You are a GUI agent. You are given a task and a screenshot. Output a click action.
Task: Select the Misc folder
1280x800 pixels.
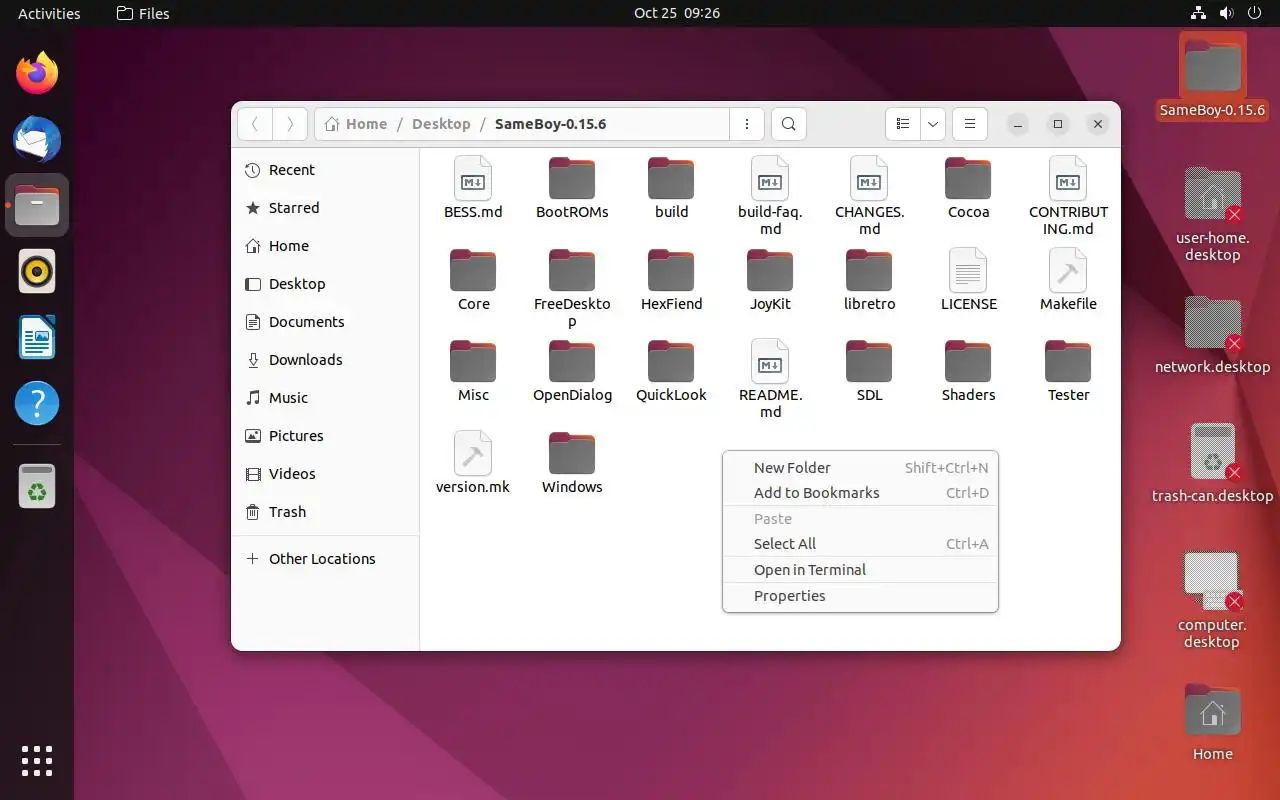(x=473, y=371)
